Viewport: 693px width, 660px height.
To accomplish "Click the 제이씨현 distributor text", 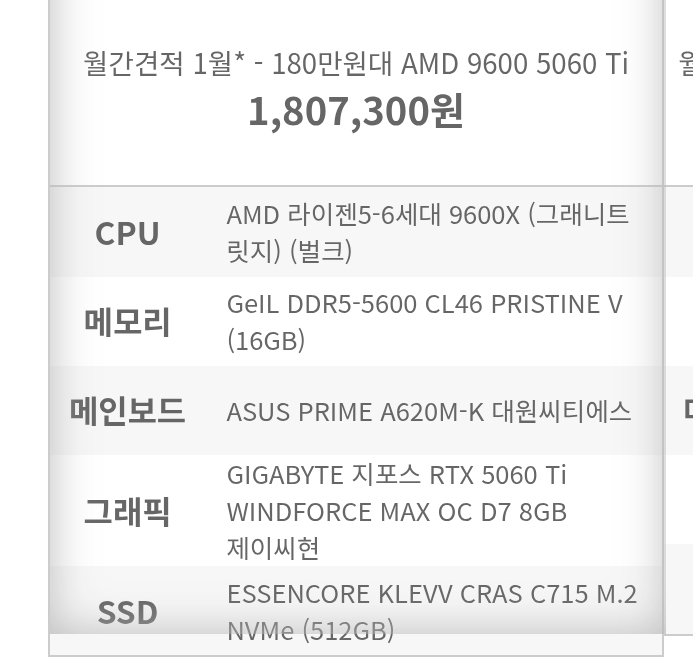I will click(x=272, y=548).
